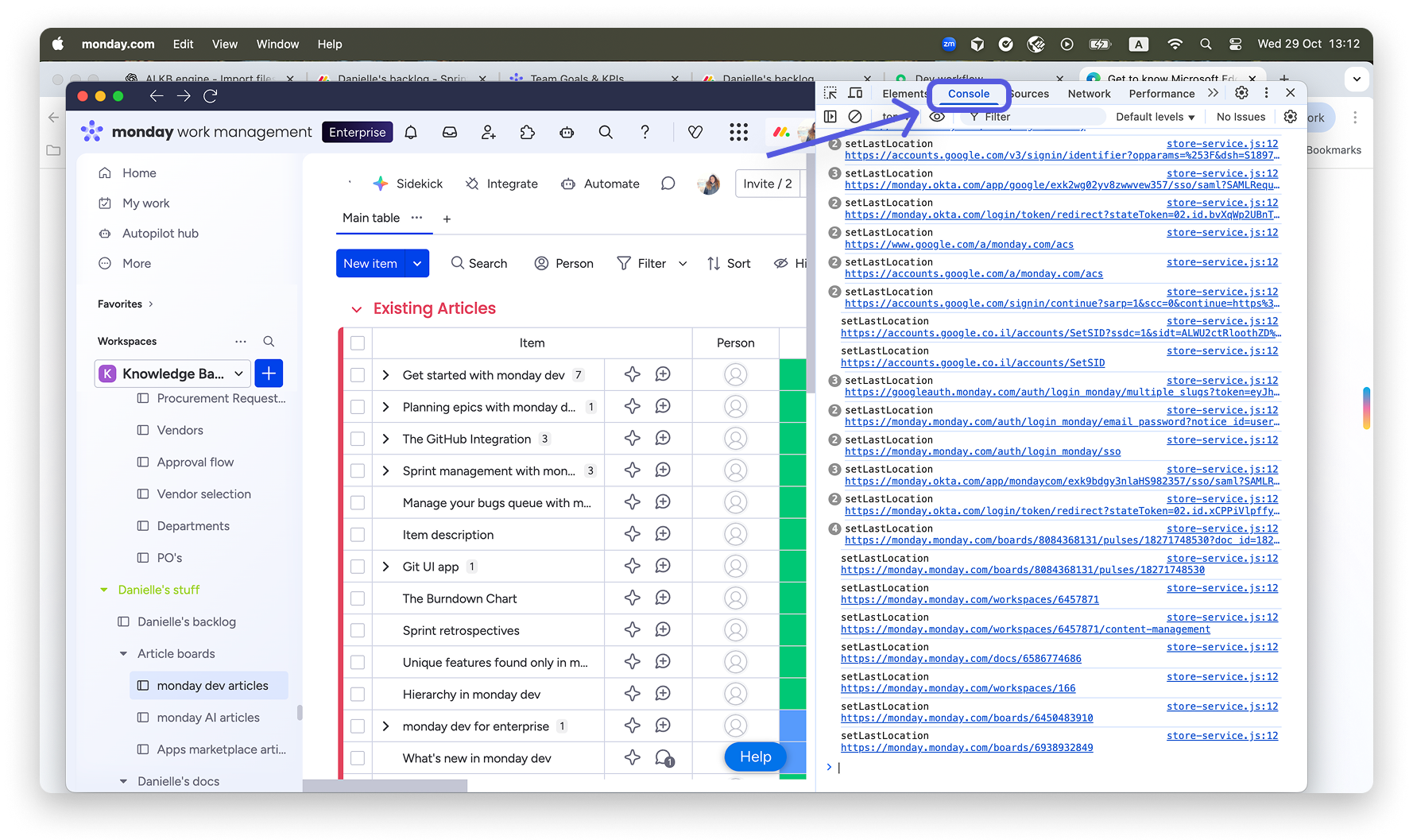Viewport: 1413px width, 840px height.
Task: Open the New item dropdown arrow
Action: point(417,263)
